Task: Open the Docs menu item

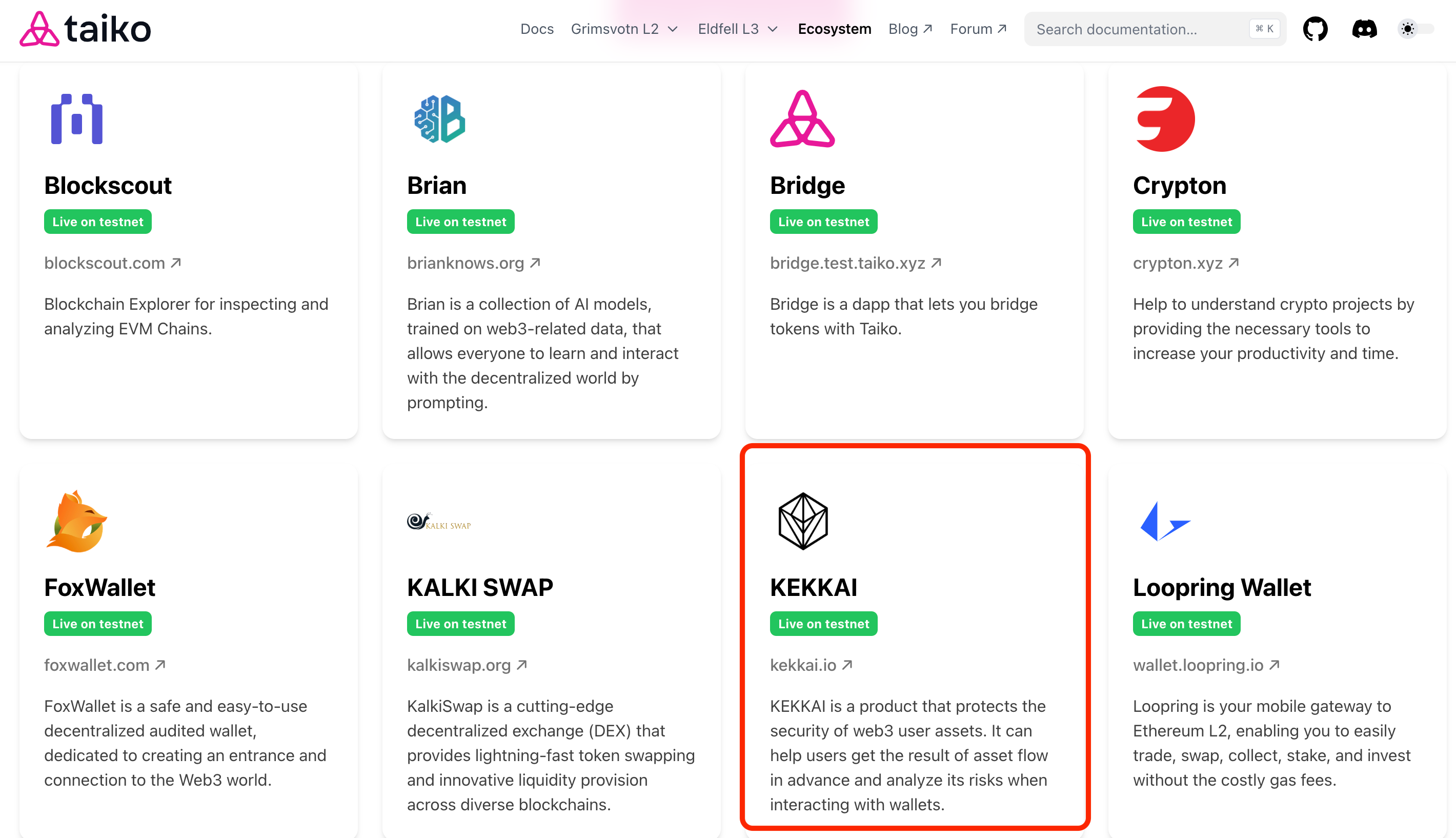Action: pos(537,29)
